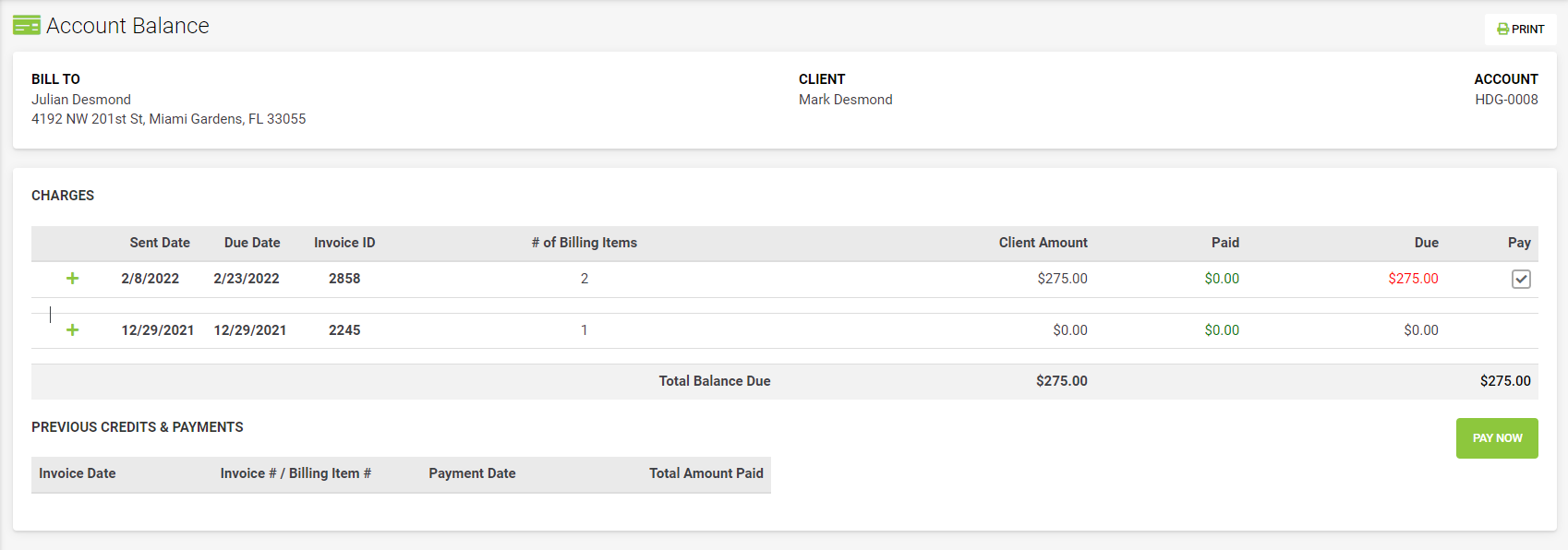Click client name Mark Desmond

[x=846, y=100]
